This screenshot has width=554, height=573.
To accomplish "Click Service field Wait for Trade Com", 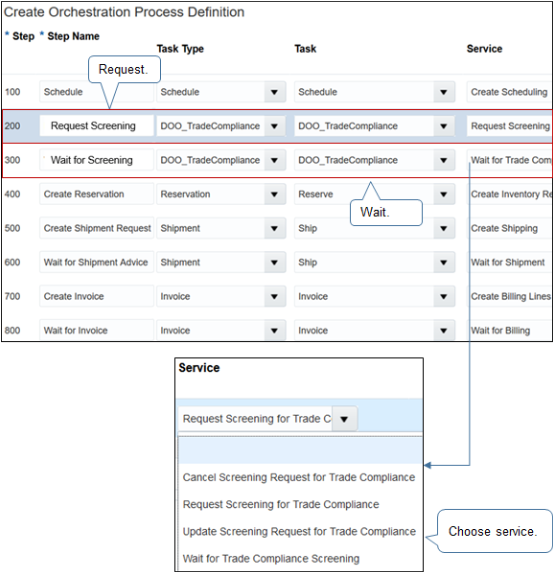I will (509, 160).
